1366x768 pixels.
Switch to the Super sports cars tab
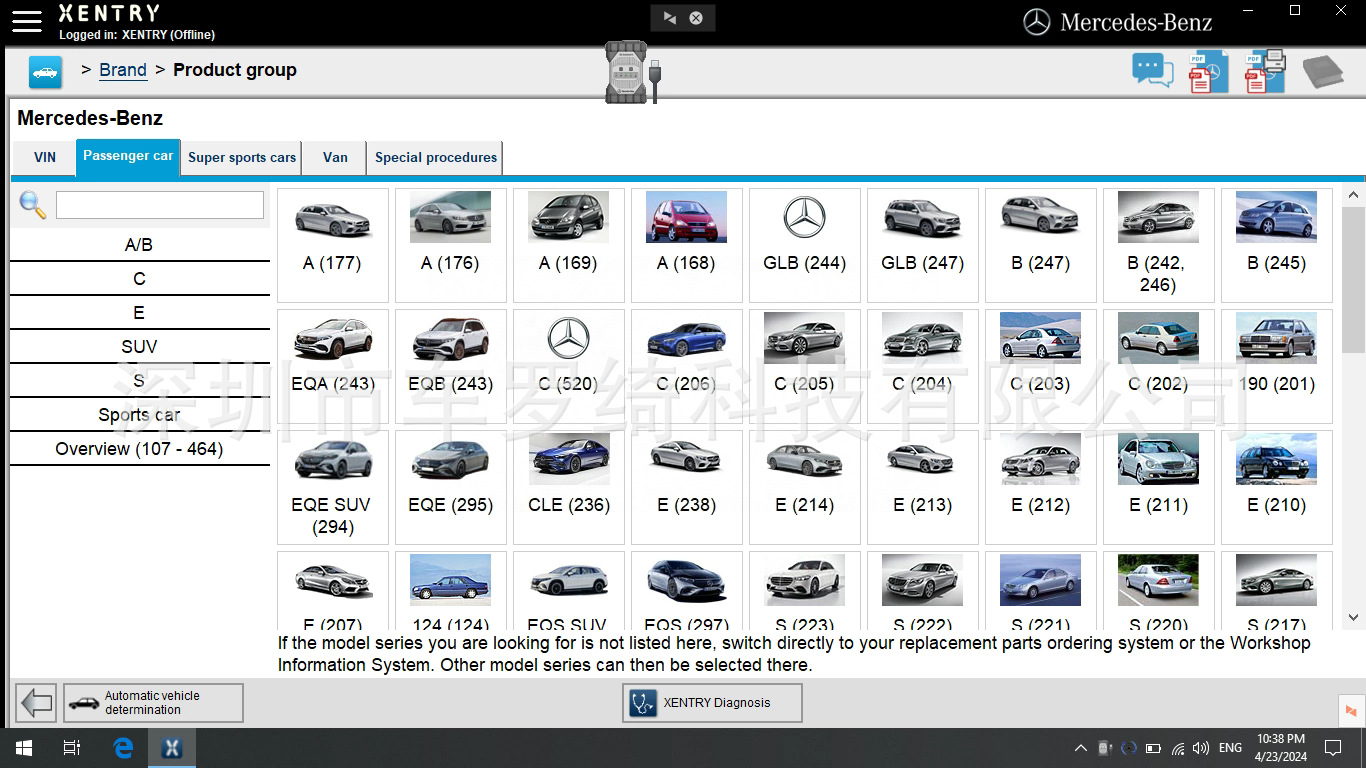[x=242, y=157]
